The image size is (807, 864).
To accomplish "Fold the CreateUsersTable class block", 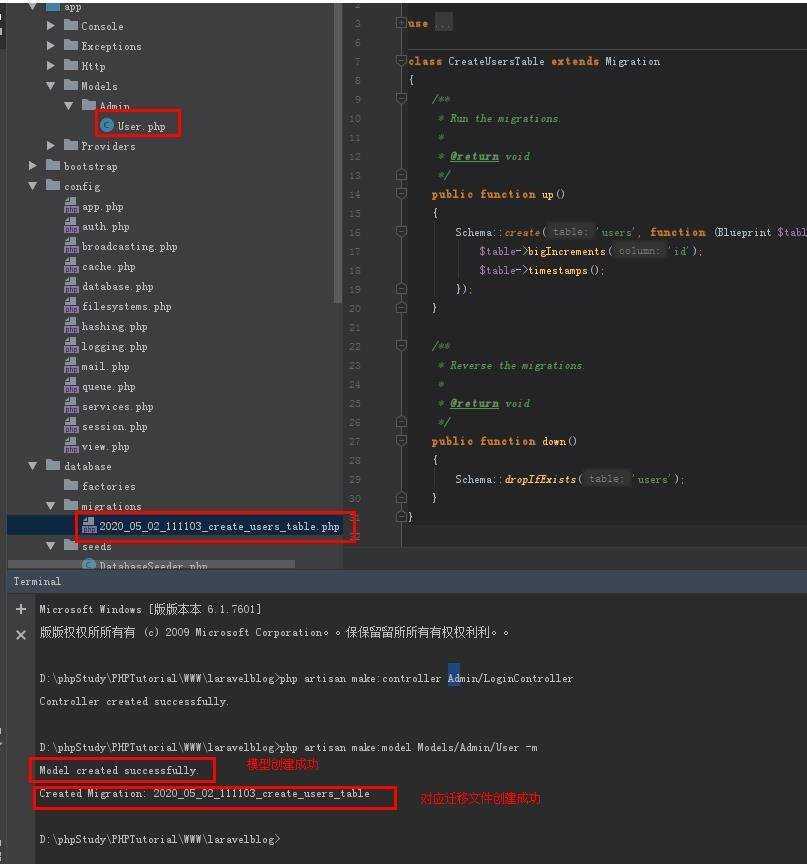I will pyautogui.click(x=401, y=61).
